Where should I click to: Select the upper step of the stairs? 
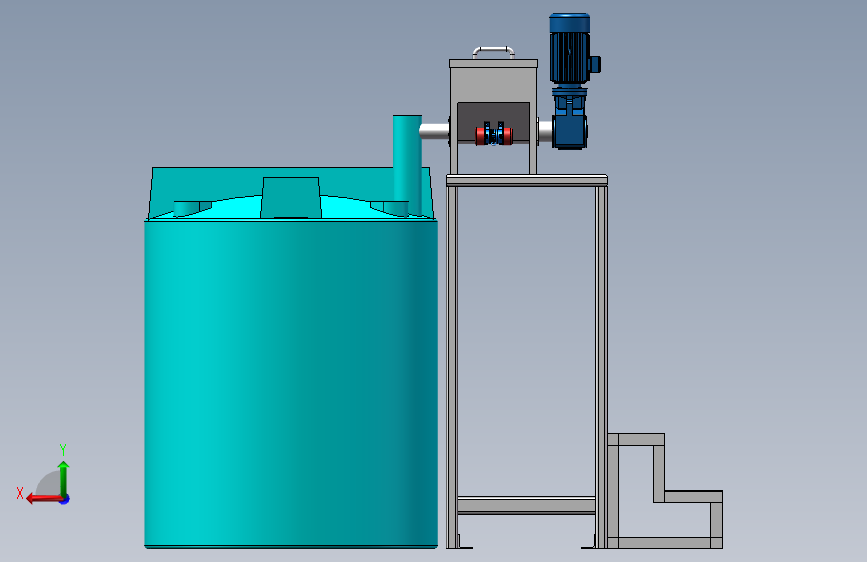[636, 440]
